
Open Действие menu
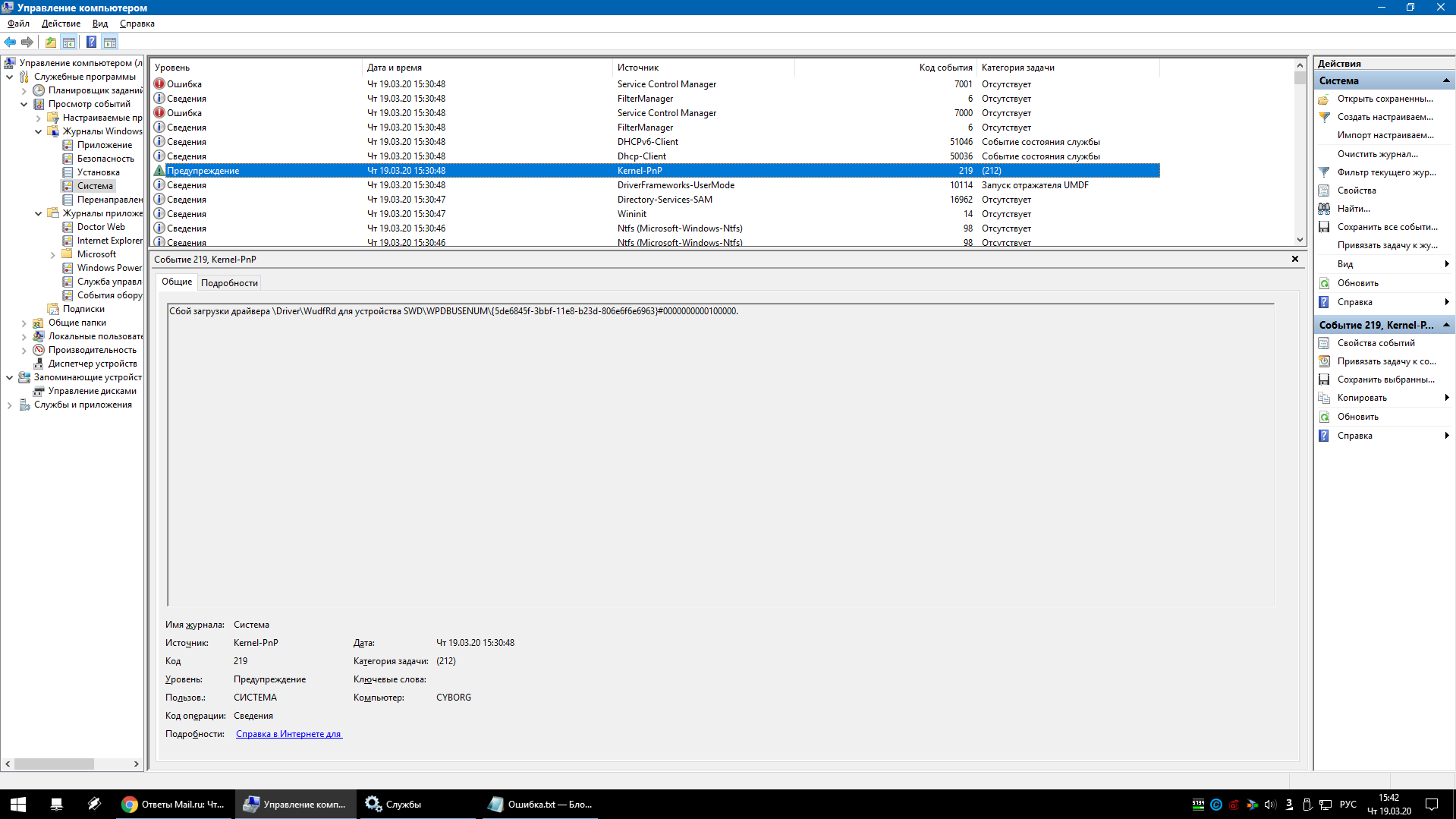(x=61, y=24)
